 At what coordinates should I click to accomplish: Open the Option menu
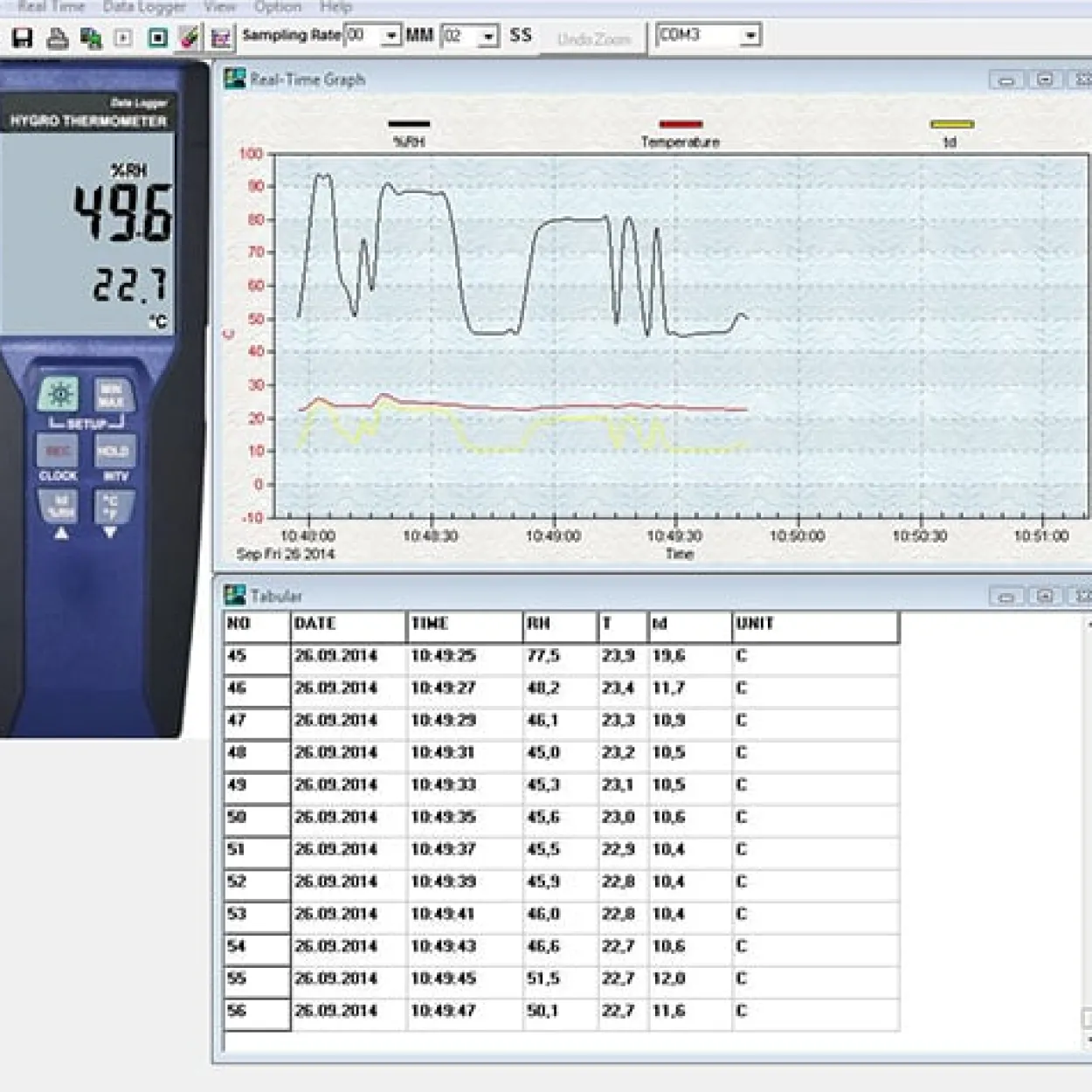pyautogui.click(x=278, y=7)
